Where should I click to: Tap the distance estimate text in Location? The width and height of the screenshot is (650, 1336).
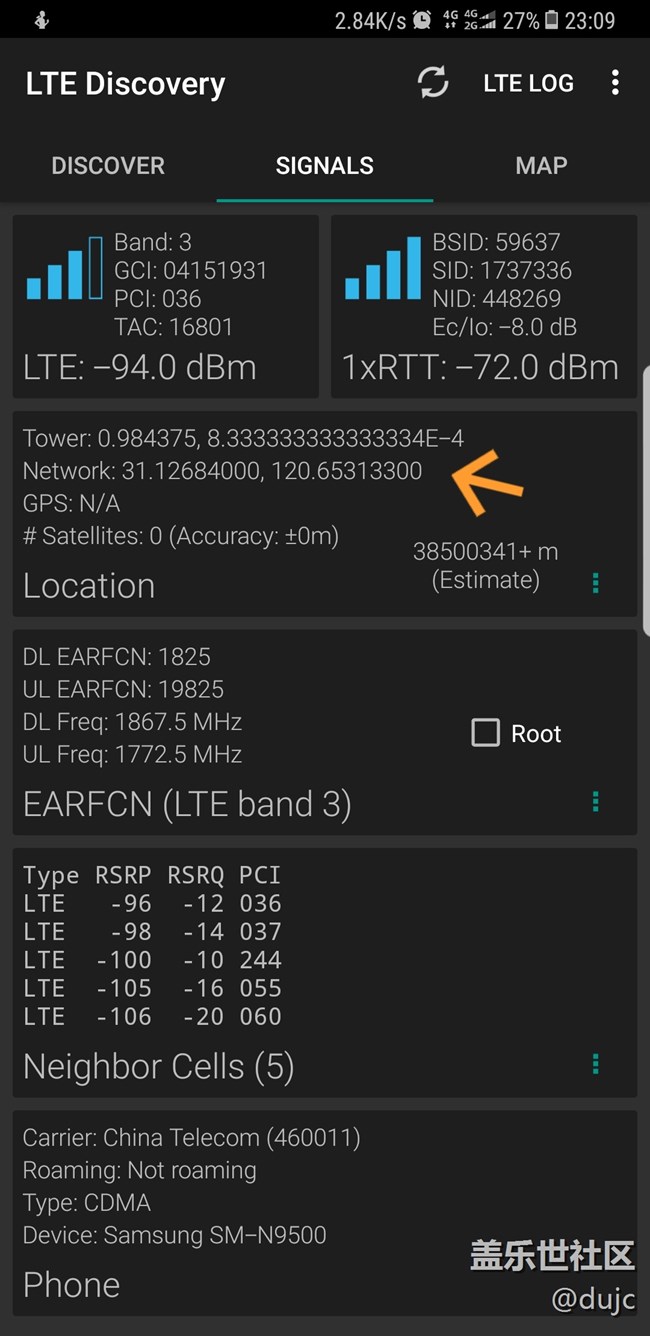pyautogui.click(x=485, y=565)
